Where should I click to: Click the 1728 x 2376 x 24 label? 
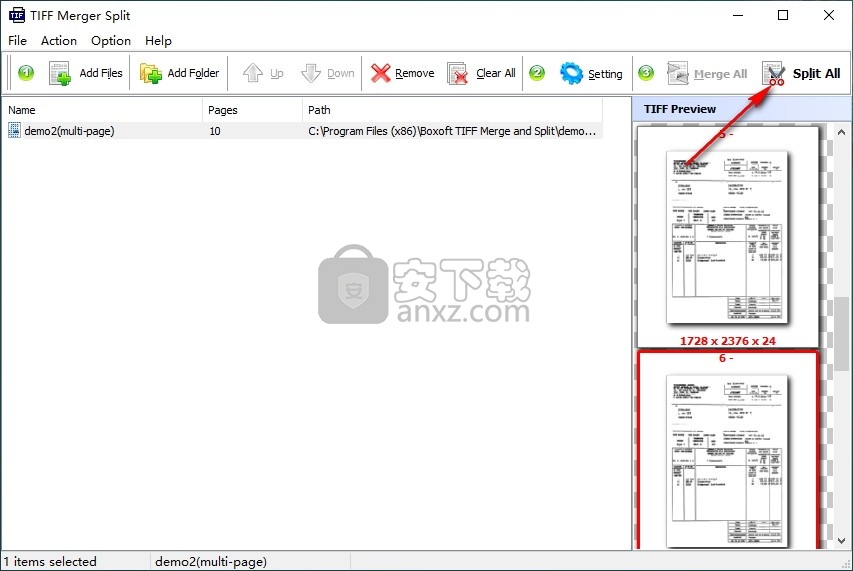click(728, 341)
